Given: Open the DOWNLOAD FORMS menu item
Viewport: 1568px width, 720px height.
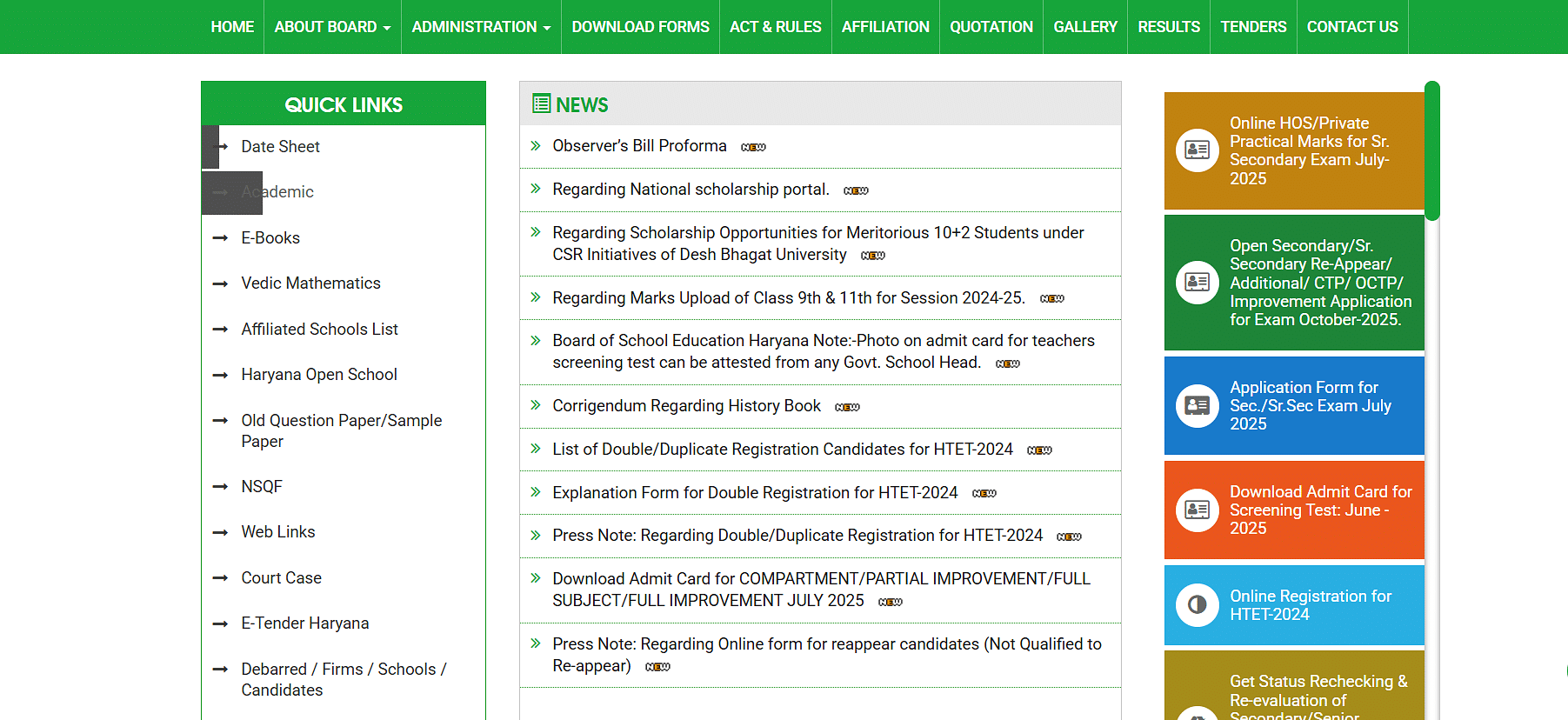Looking at the screenshot, I should point(640,27).
